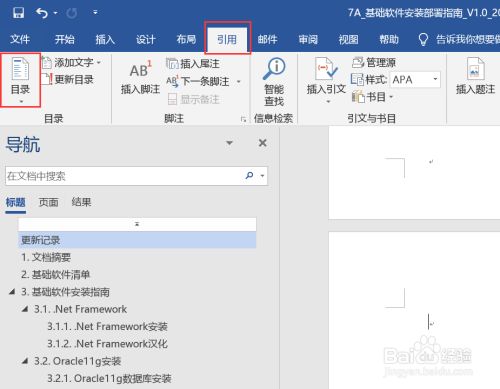500x389 pixels.
Task: Click 显示备注 in the footnote group
Action: tap(193, 99)
